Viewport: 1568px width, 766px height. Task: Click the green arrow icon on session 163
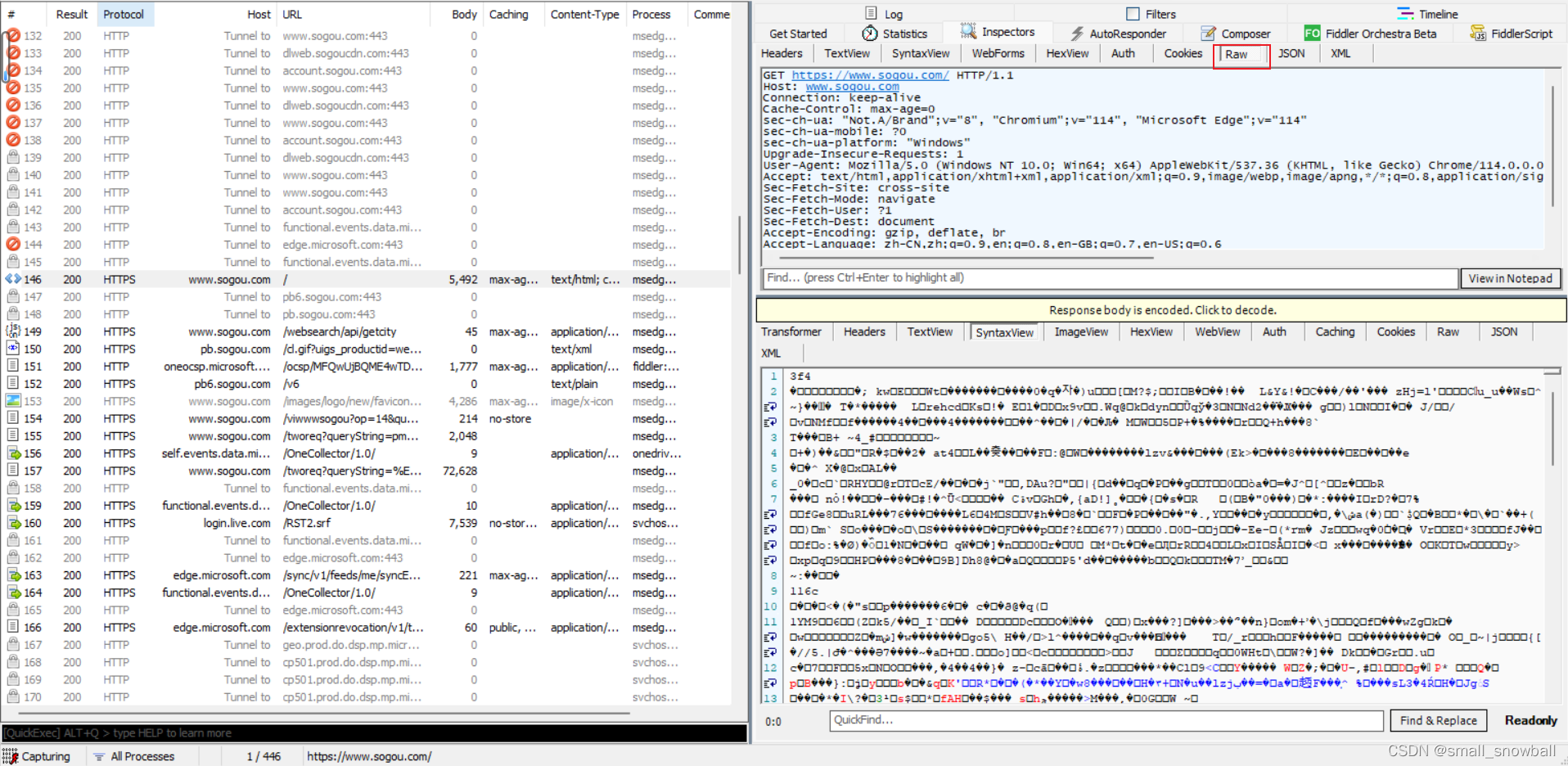tap(13, 575)
